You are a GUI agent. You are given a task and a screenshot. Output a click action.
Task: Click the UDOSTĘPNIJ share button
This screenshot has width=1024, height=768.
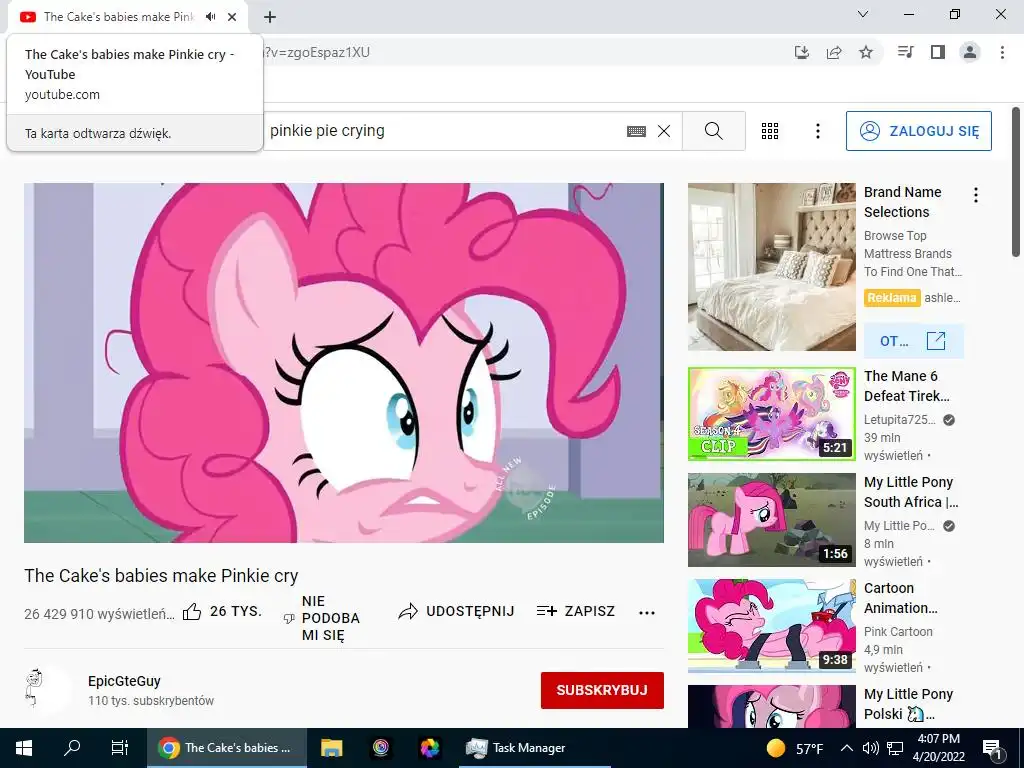coord(456,611)
